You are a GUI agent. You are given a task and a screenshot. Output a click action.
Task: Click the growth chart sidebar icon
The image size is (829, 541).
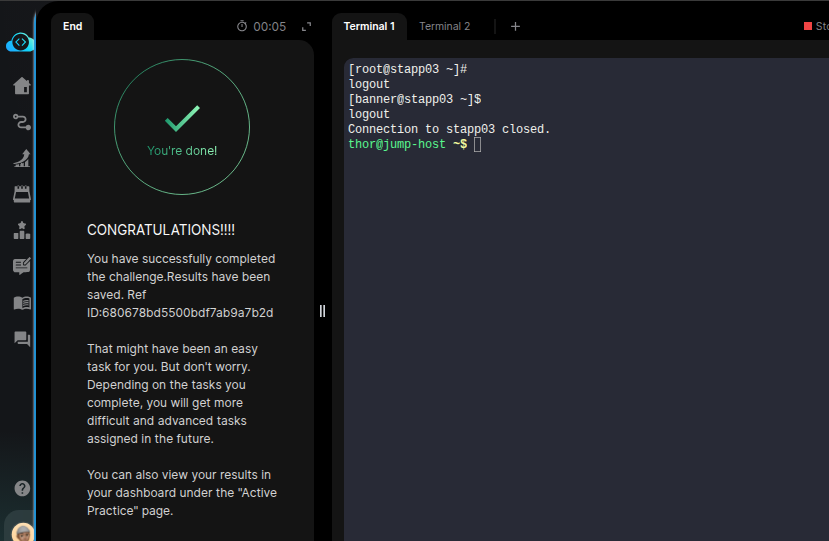pos(21,158)
